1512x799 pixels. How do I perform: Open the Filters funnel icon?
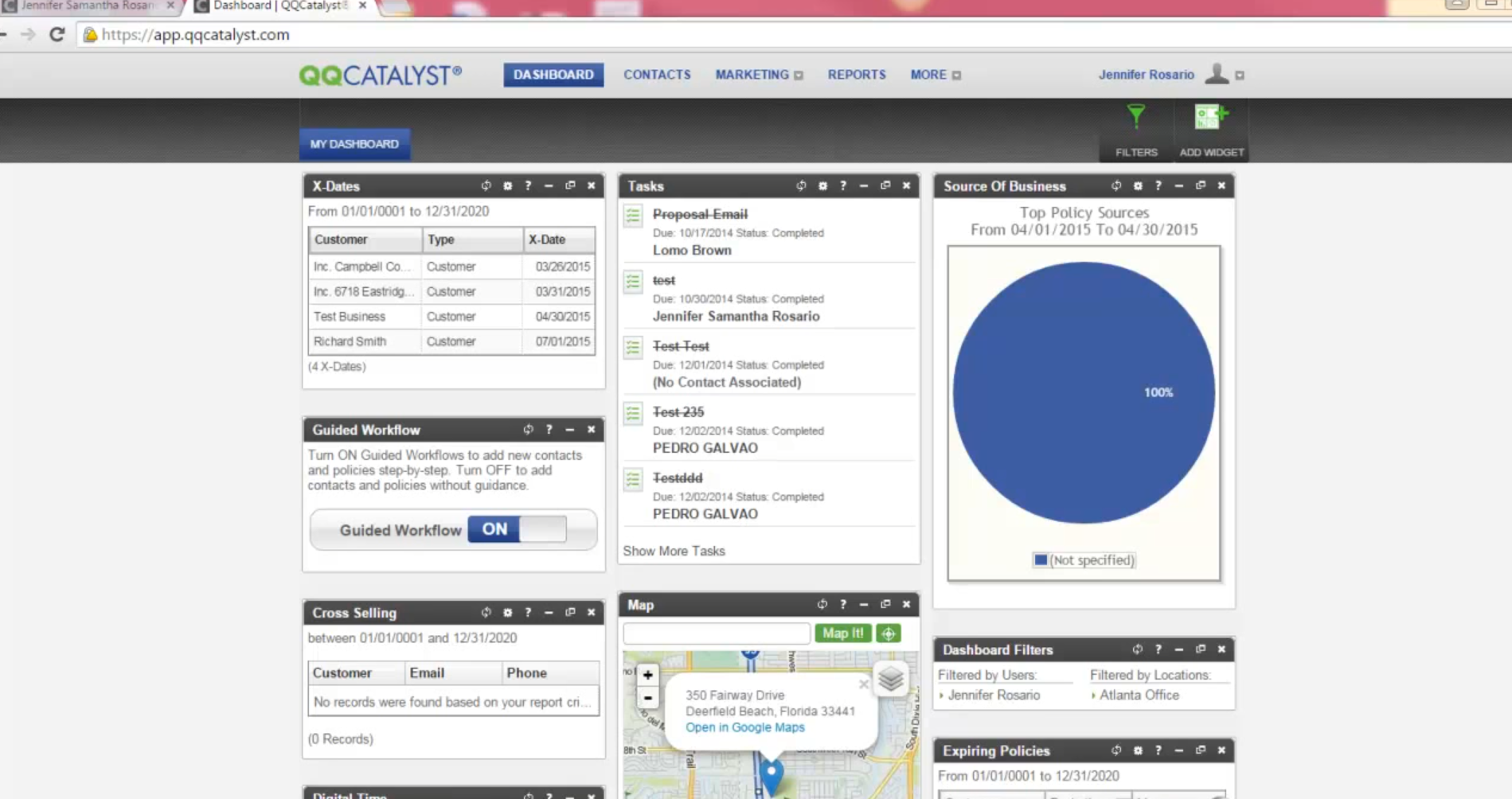point(1135,118)
